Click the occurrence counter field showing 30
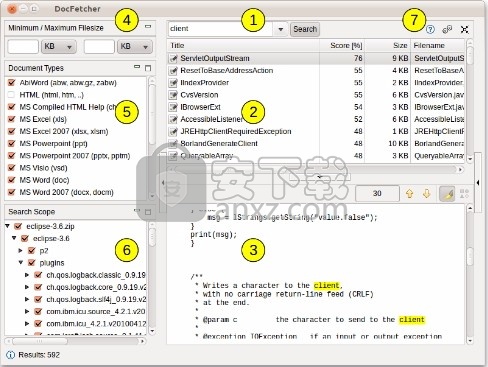 [377, 194]
